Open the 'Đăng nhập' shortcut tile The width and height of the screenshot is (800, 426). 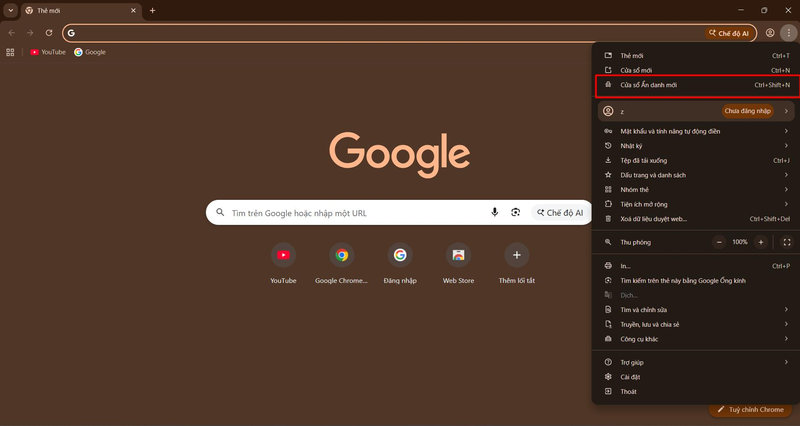coord(400,264)
